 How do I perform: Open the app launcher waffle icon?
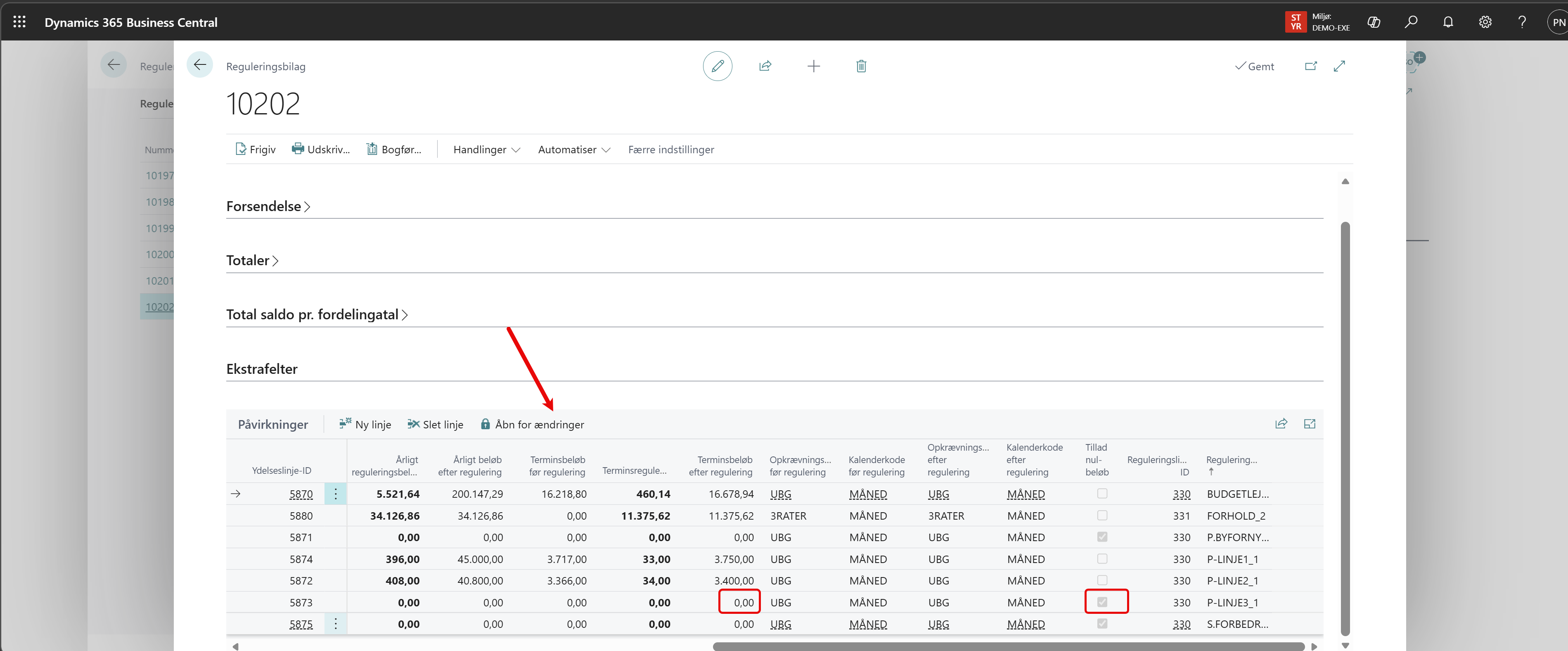point(19,22)
